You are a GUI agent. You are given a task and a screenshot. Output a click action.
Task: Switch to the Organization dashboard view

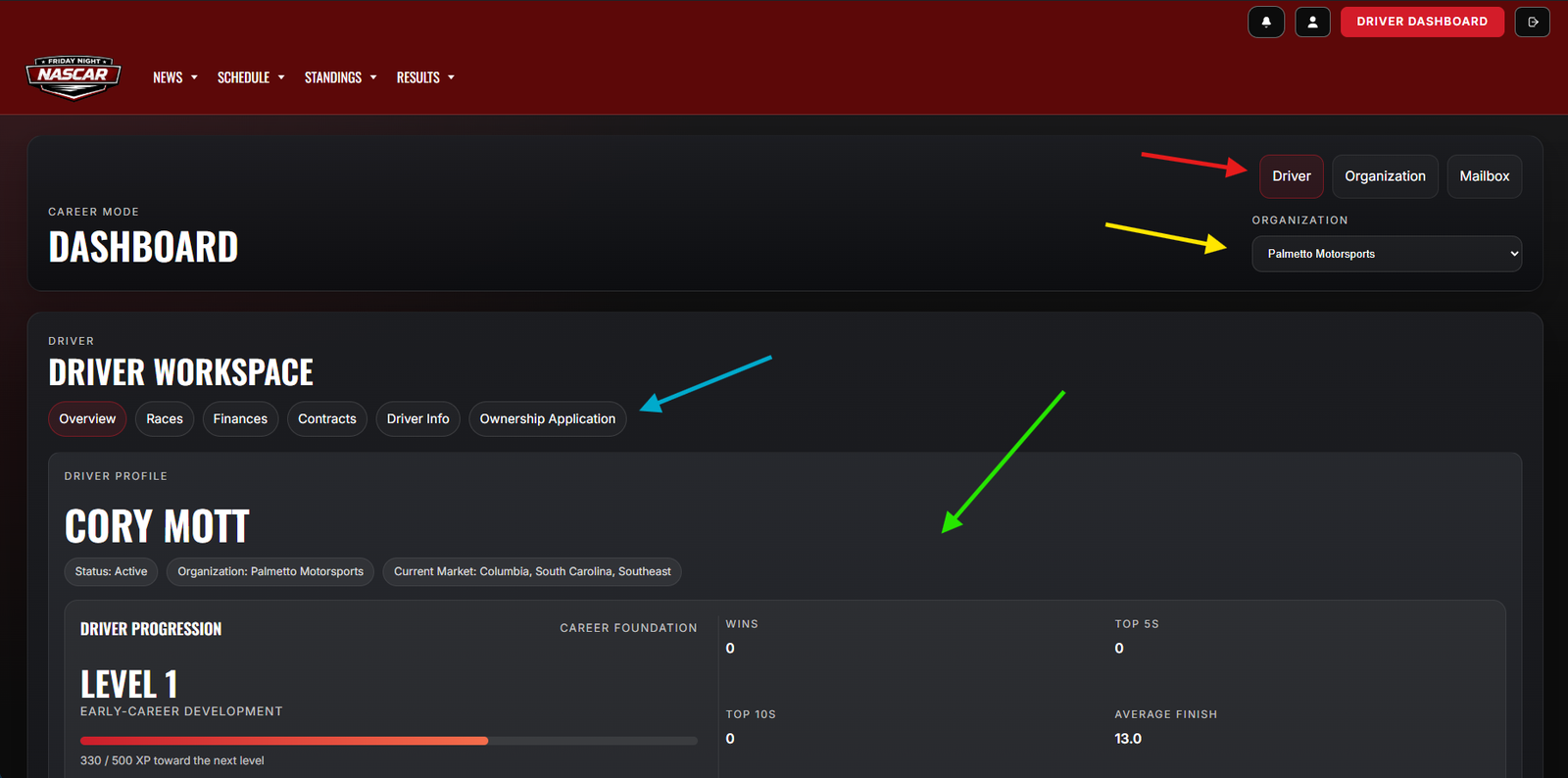[x=1385, y=176]
